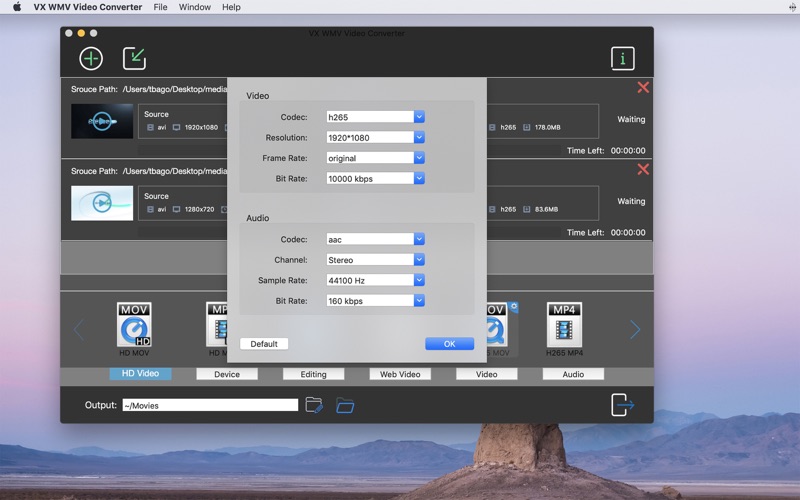The image size is (800, 500).
Task: Click settings gear on H265 MOV icon
Action: 514,307
